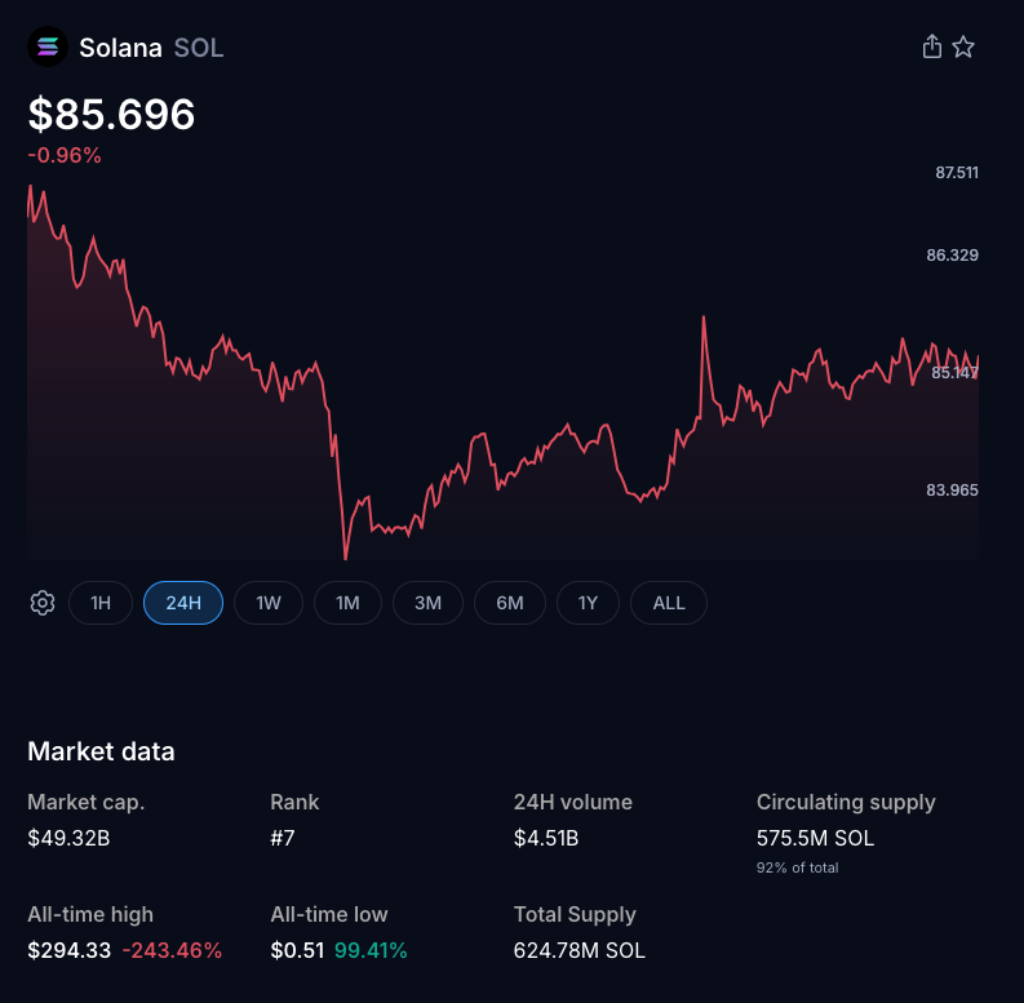This screenshot has height=1003, width=1024.
Task: Click the circulating supply 92% text
Action: point(798,867)
